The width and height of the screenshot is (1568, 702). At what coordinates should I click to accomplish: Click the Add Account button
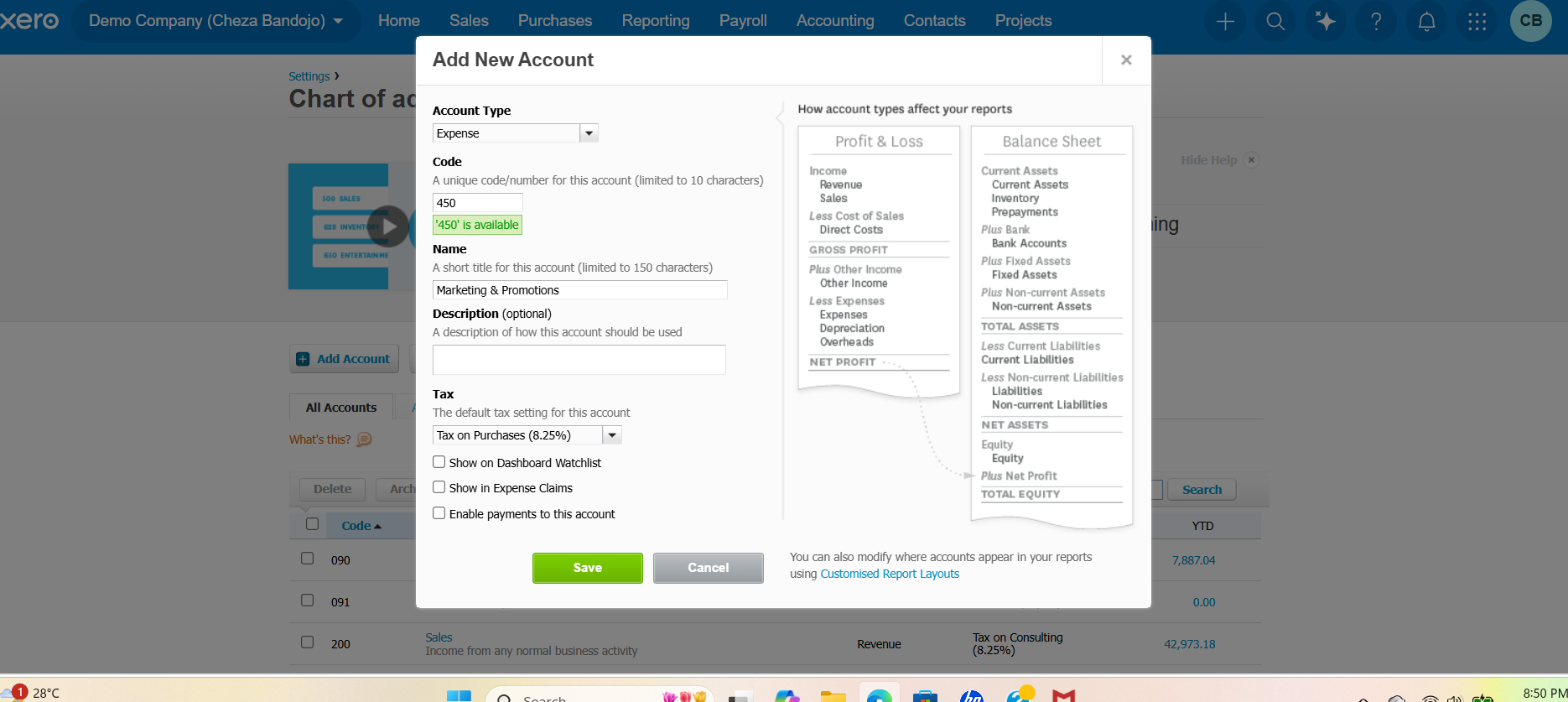click(x=346, y=359)
